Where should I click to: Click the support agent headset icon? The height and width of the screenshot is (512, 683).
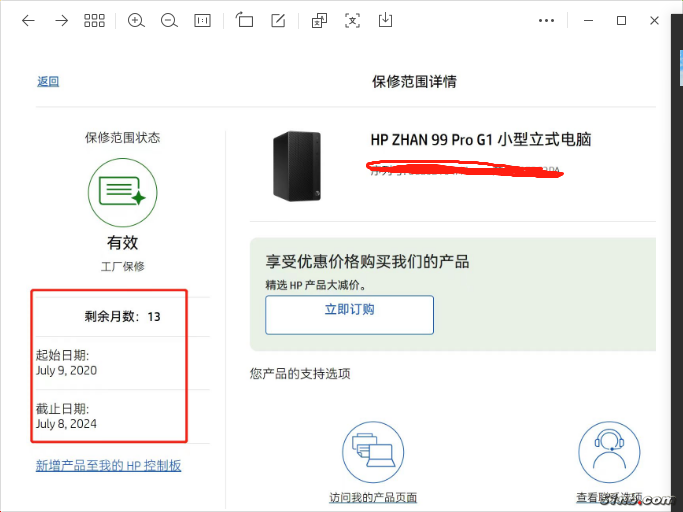click(609, 452)
